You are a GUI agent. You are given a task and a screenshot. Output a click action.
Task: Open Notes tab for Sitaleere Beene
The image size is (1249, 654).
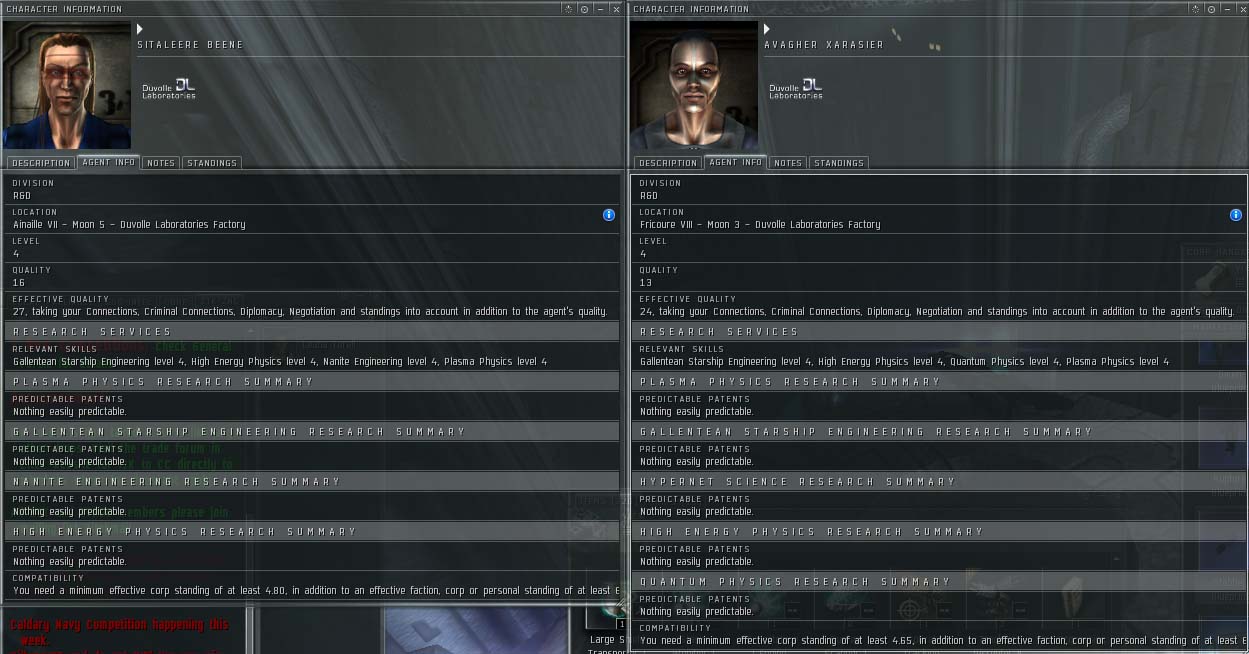coord(160,163)
